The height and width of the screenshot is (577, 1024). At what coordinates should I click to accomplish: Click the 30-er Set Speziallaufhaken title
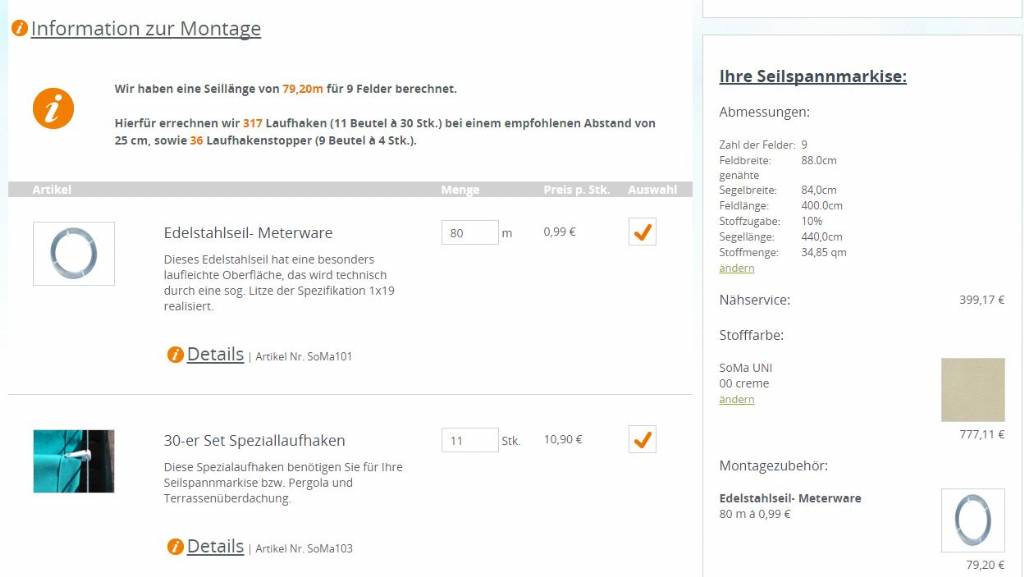[x=254, y=440]
